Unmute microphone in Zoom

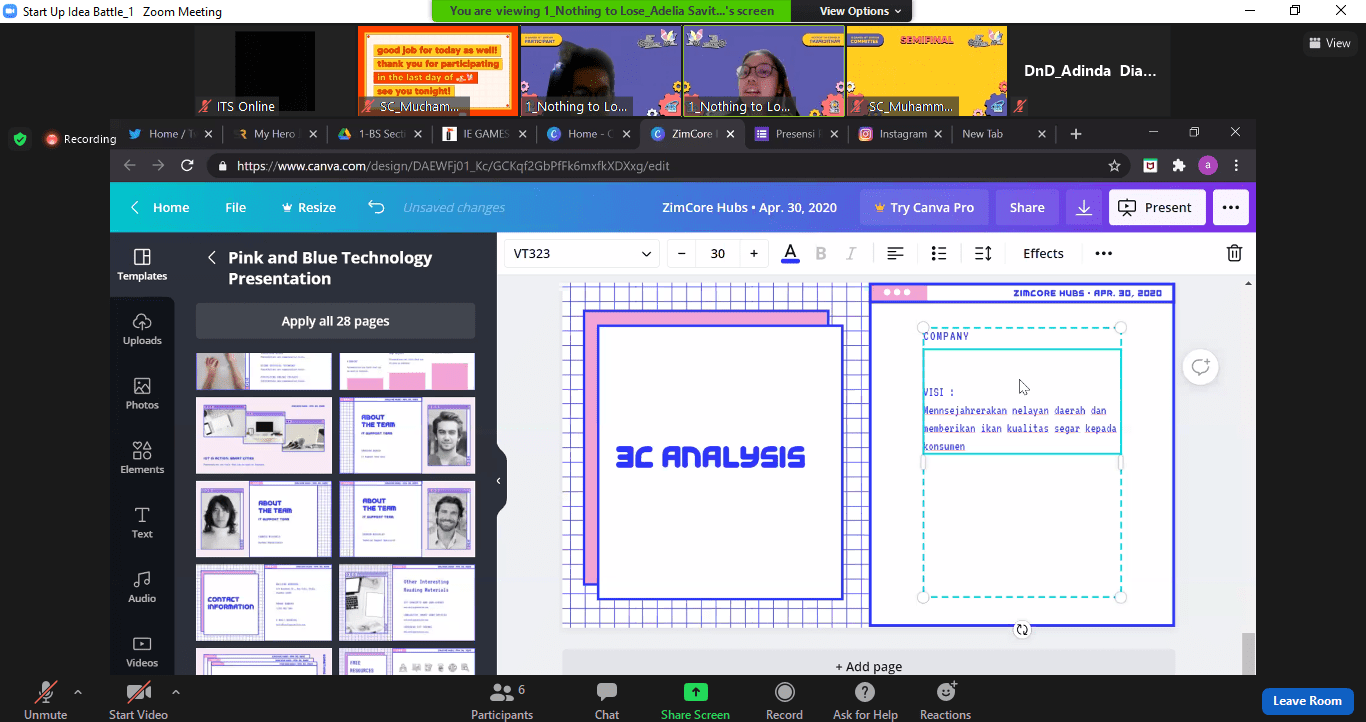click(x=45, y=699)
